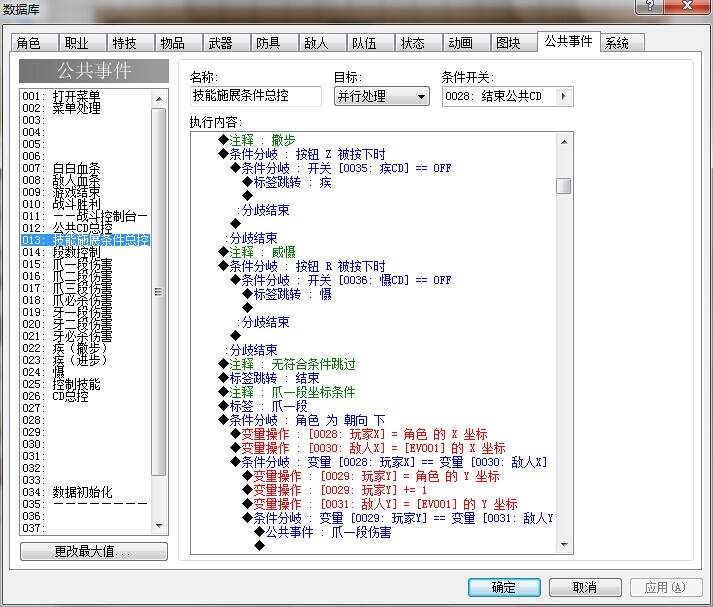Select the 开关 [0036: 慑CD] == OFF line

341,280
